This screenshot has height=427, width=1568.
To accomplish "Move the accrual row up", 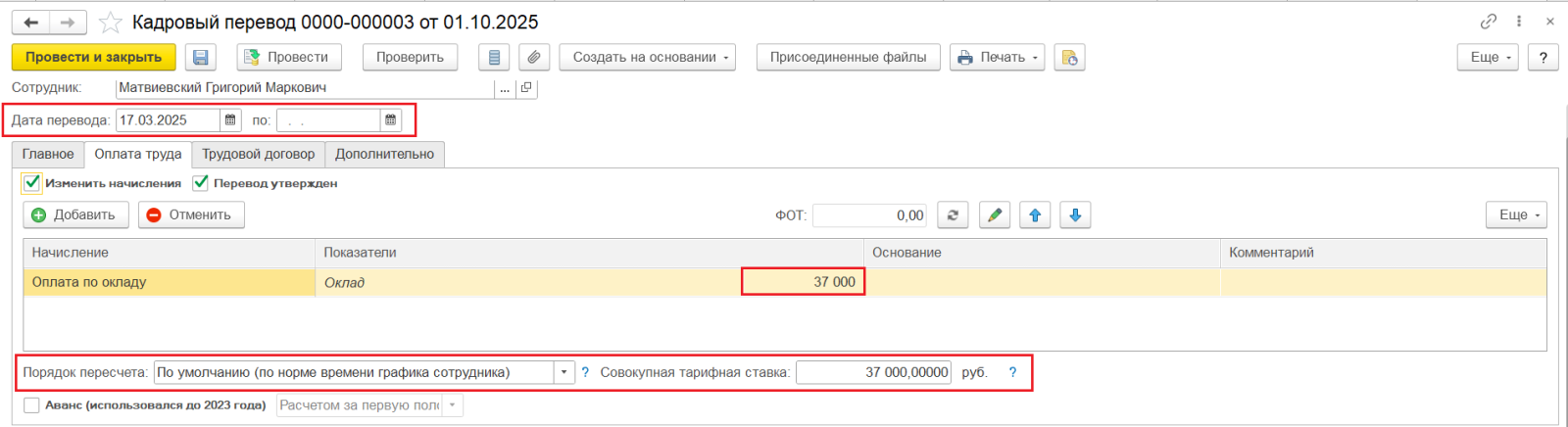I will [1035, 215].
